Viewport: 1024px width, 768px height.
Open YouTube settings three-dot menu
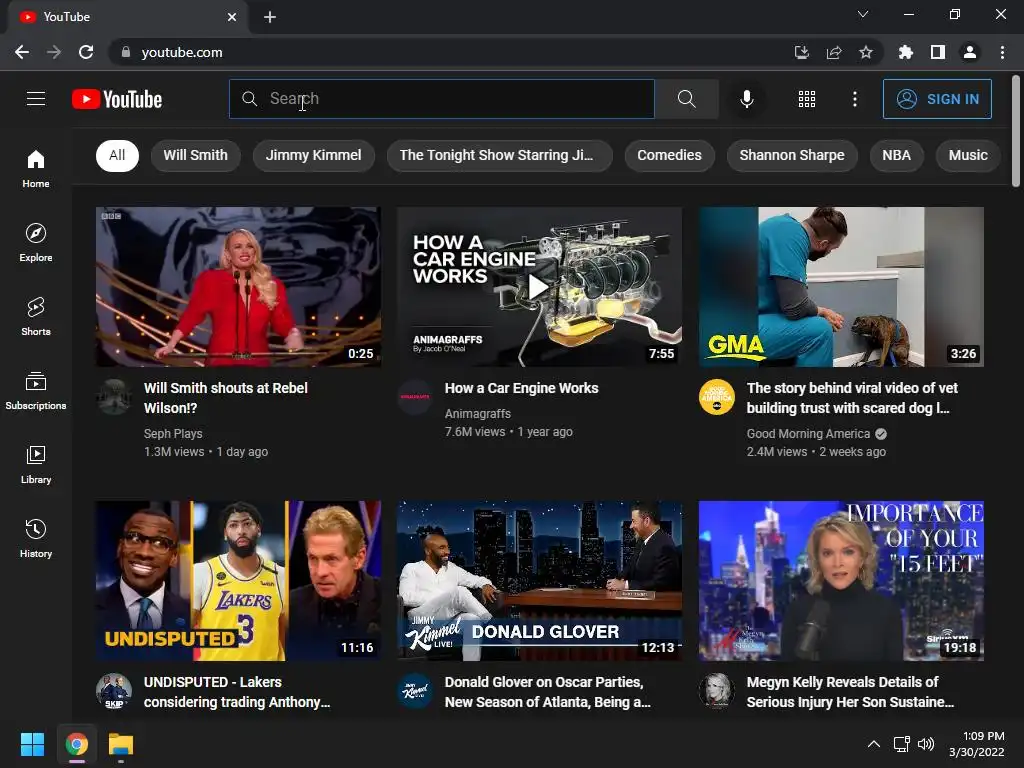(854, 99)
